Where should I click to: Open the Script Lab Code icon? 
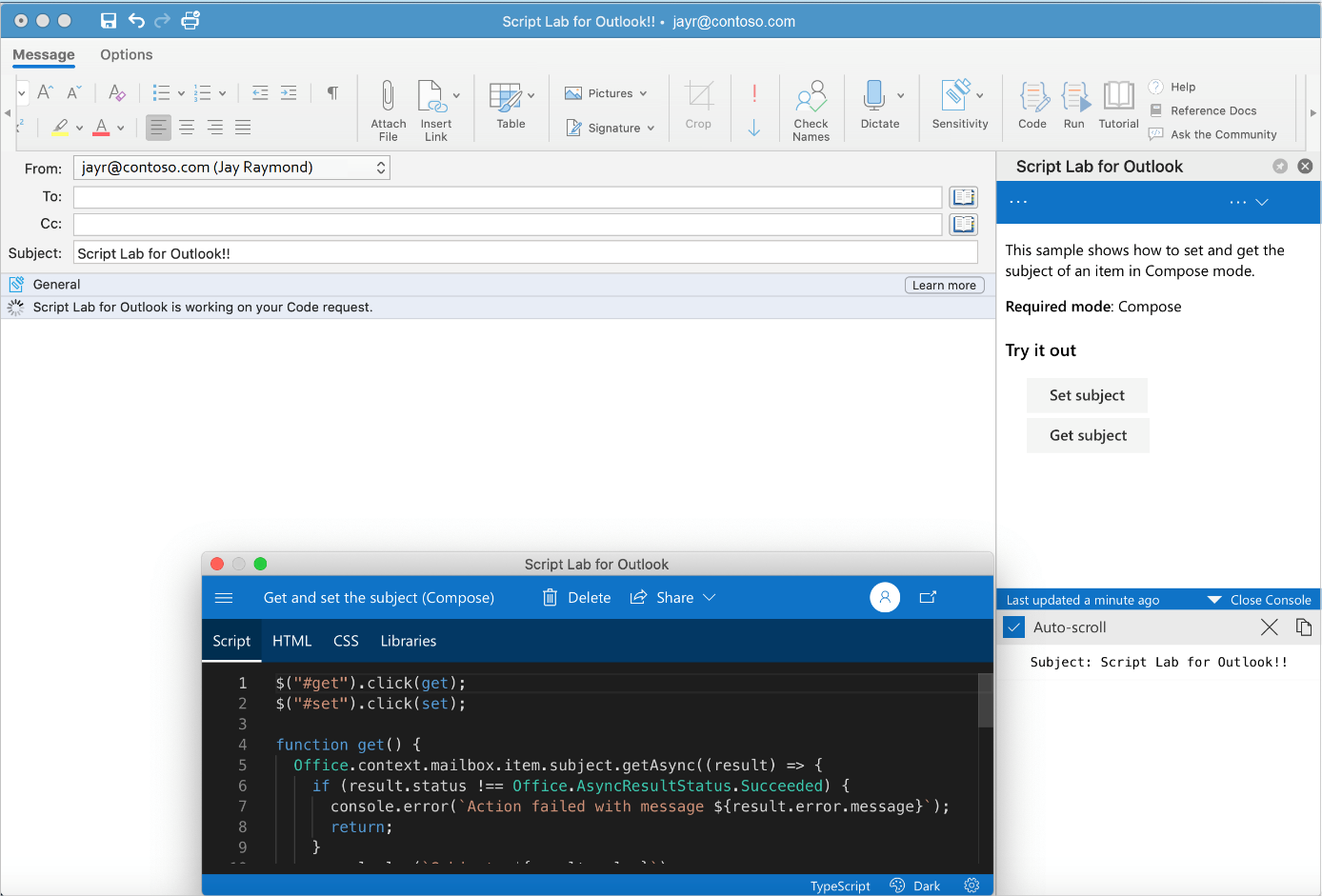click(x=1032, y=98)
